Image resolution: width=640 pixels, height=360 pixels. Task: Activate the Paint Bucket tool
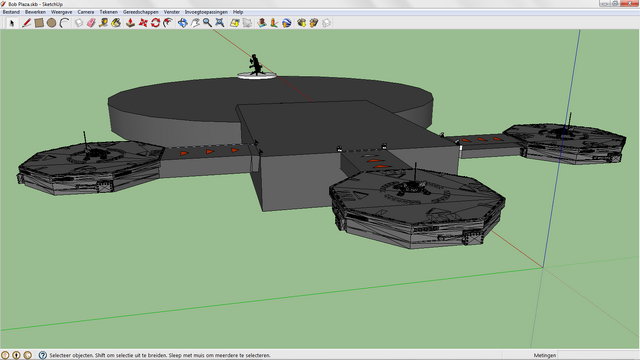pos(116,23)
